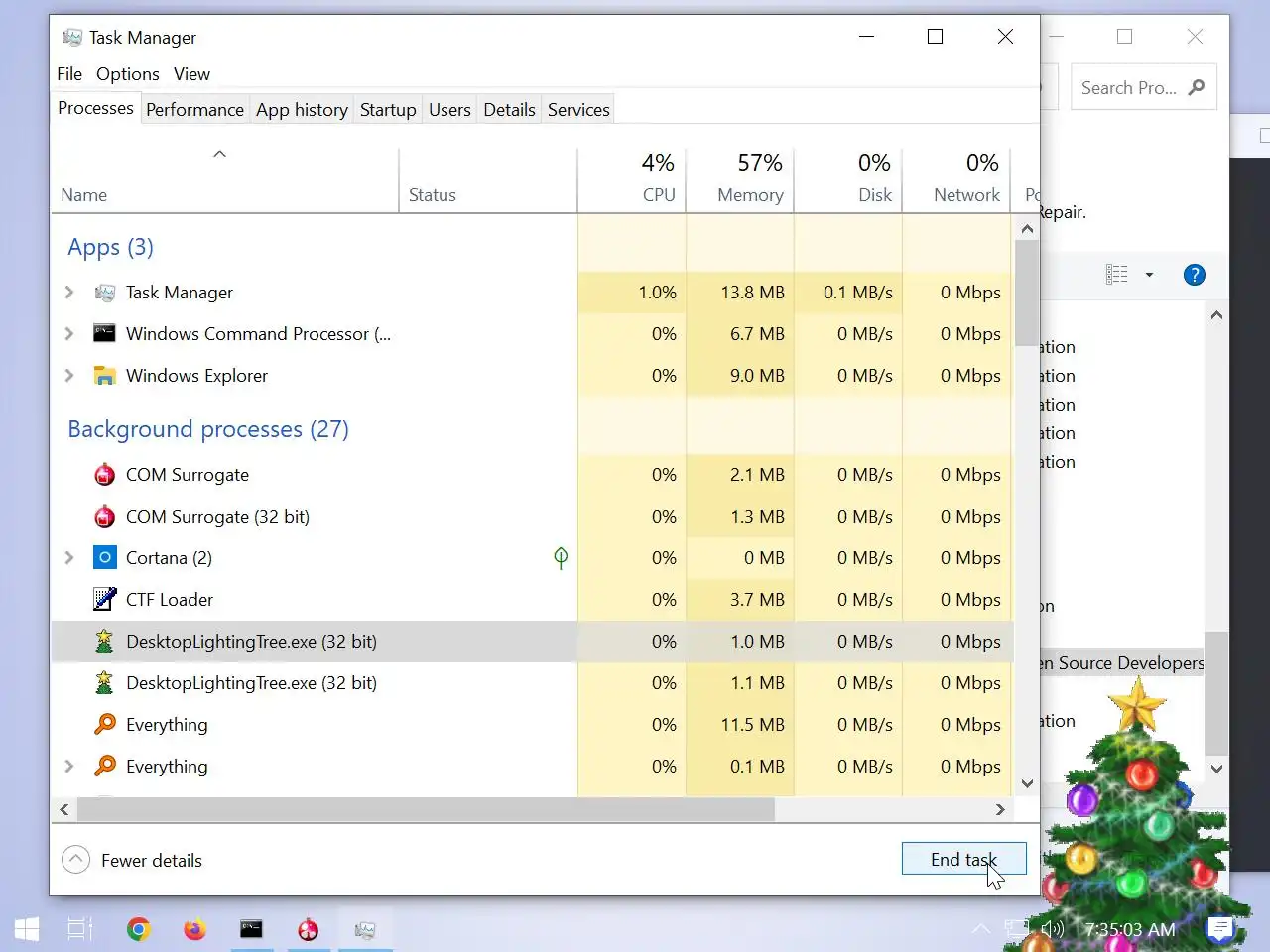
Task: Click the Cortana suspended leaf status icon
Action: tap(561, 558)
